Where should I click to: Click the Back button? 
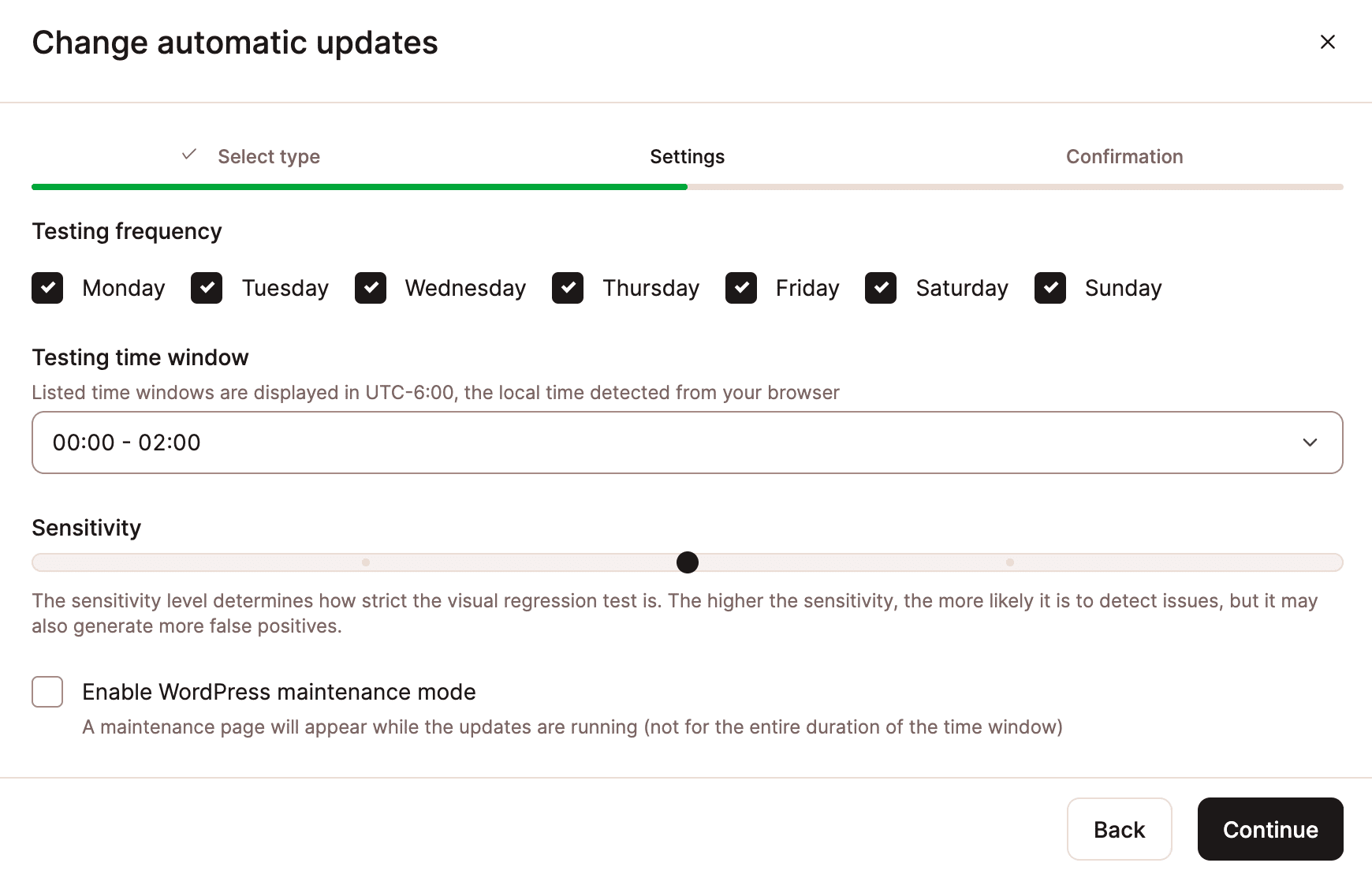[x=1119, y=829]
